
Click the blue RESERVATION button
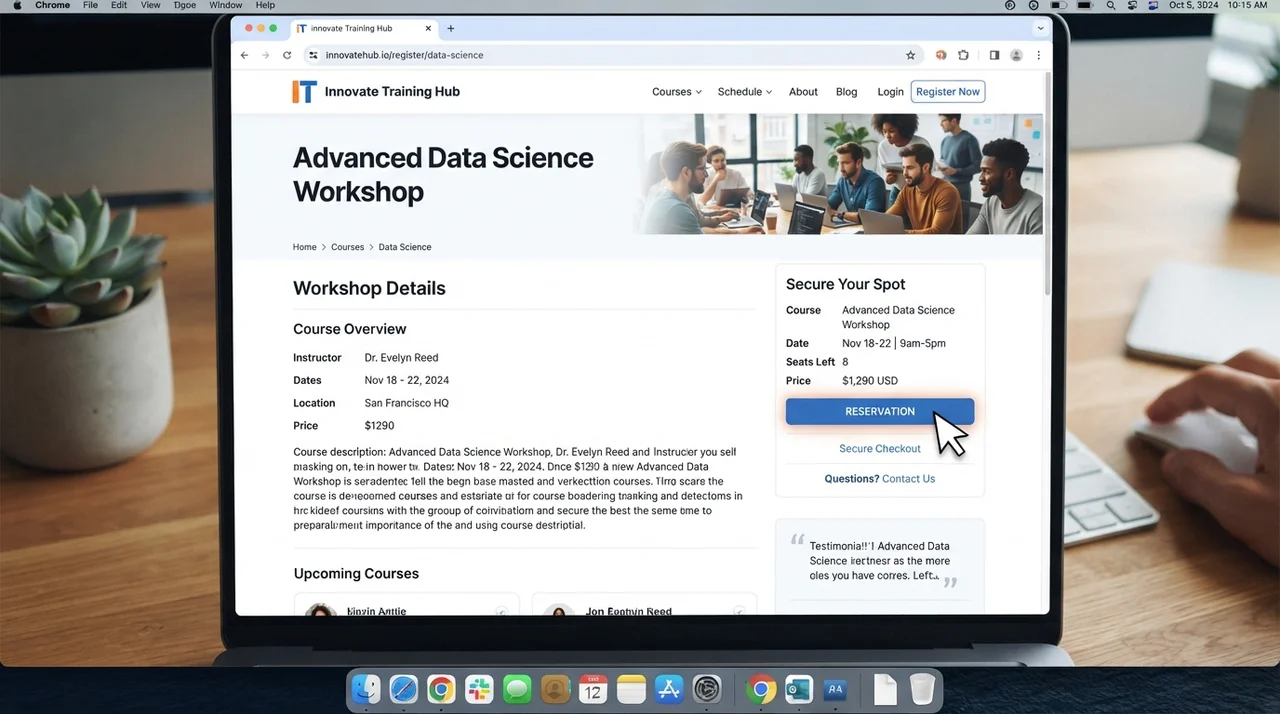pyautogui.click(x=880, y=412)
